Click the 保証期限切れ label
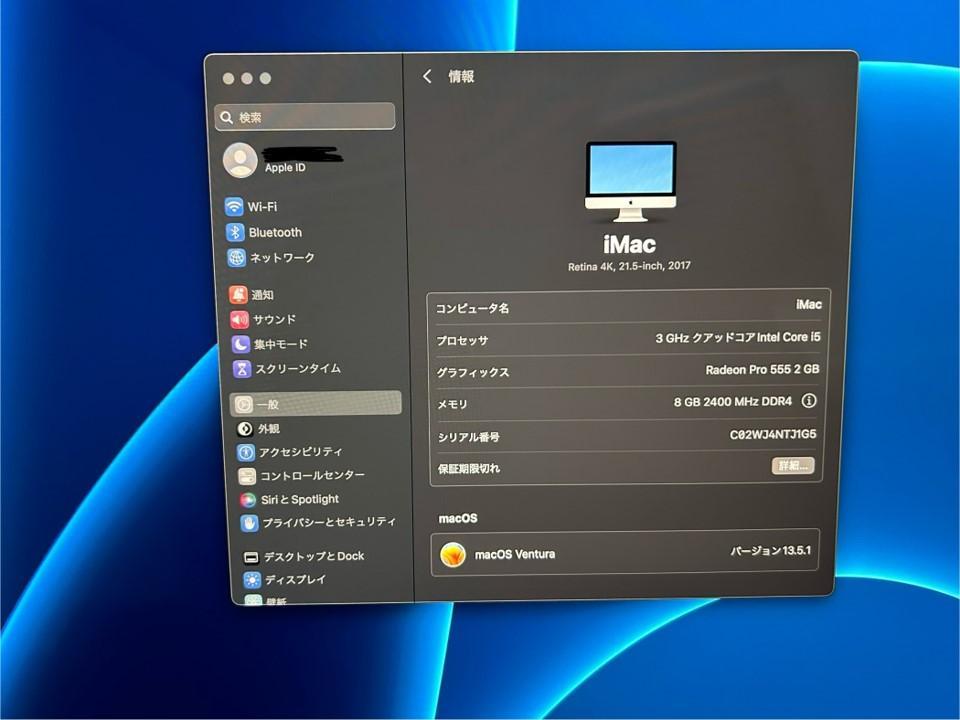Viewport: 960px width, 720px height. [469, 468]
